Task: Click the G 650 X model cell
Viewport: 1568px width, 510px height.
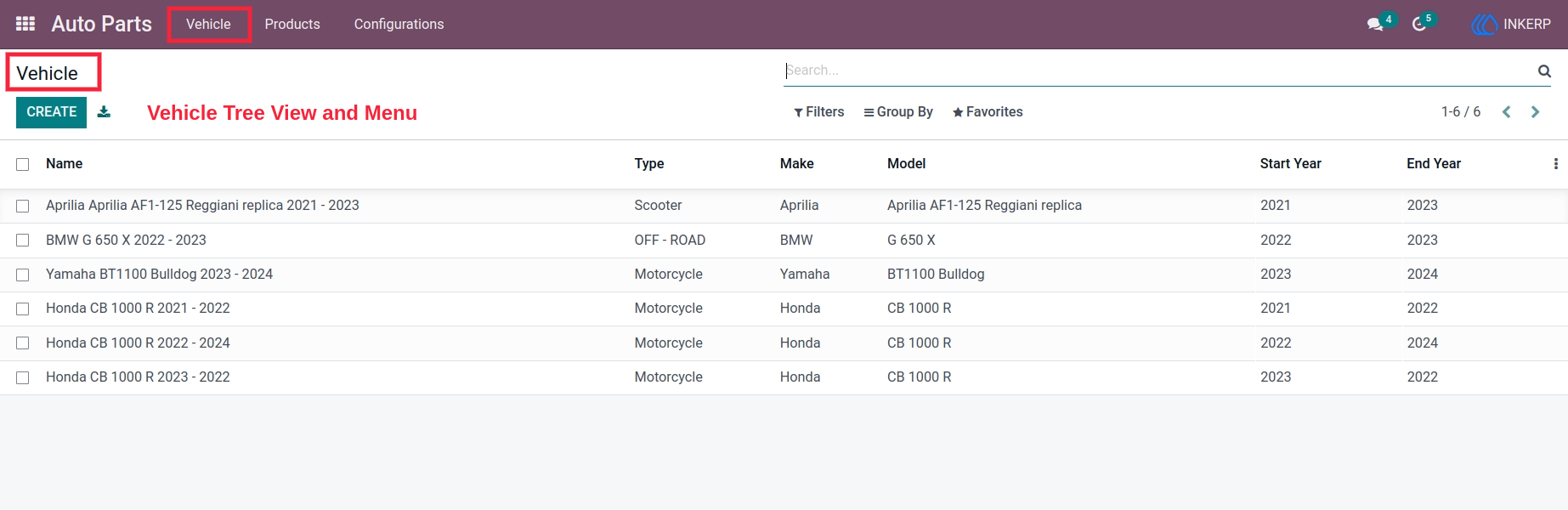Action: tap(911, 241)
